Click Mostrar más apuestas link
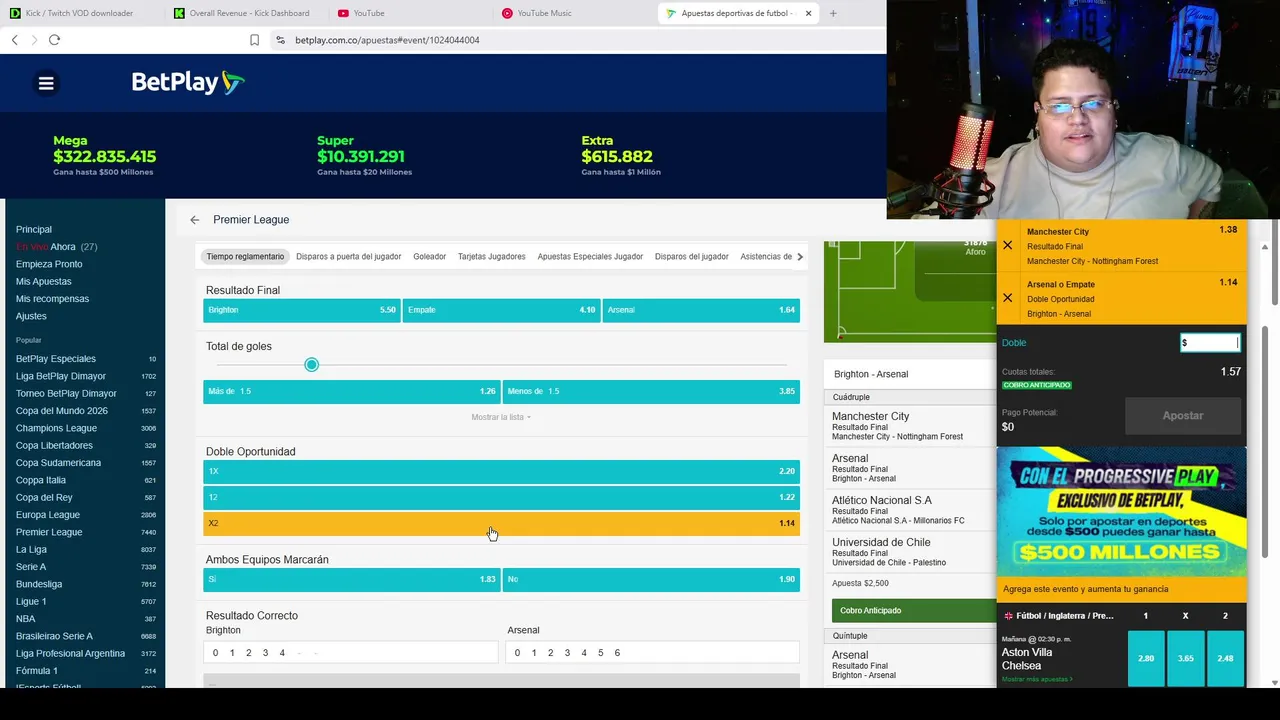This screenshot has width=1280, height=720. (x=1037, y=679)
